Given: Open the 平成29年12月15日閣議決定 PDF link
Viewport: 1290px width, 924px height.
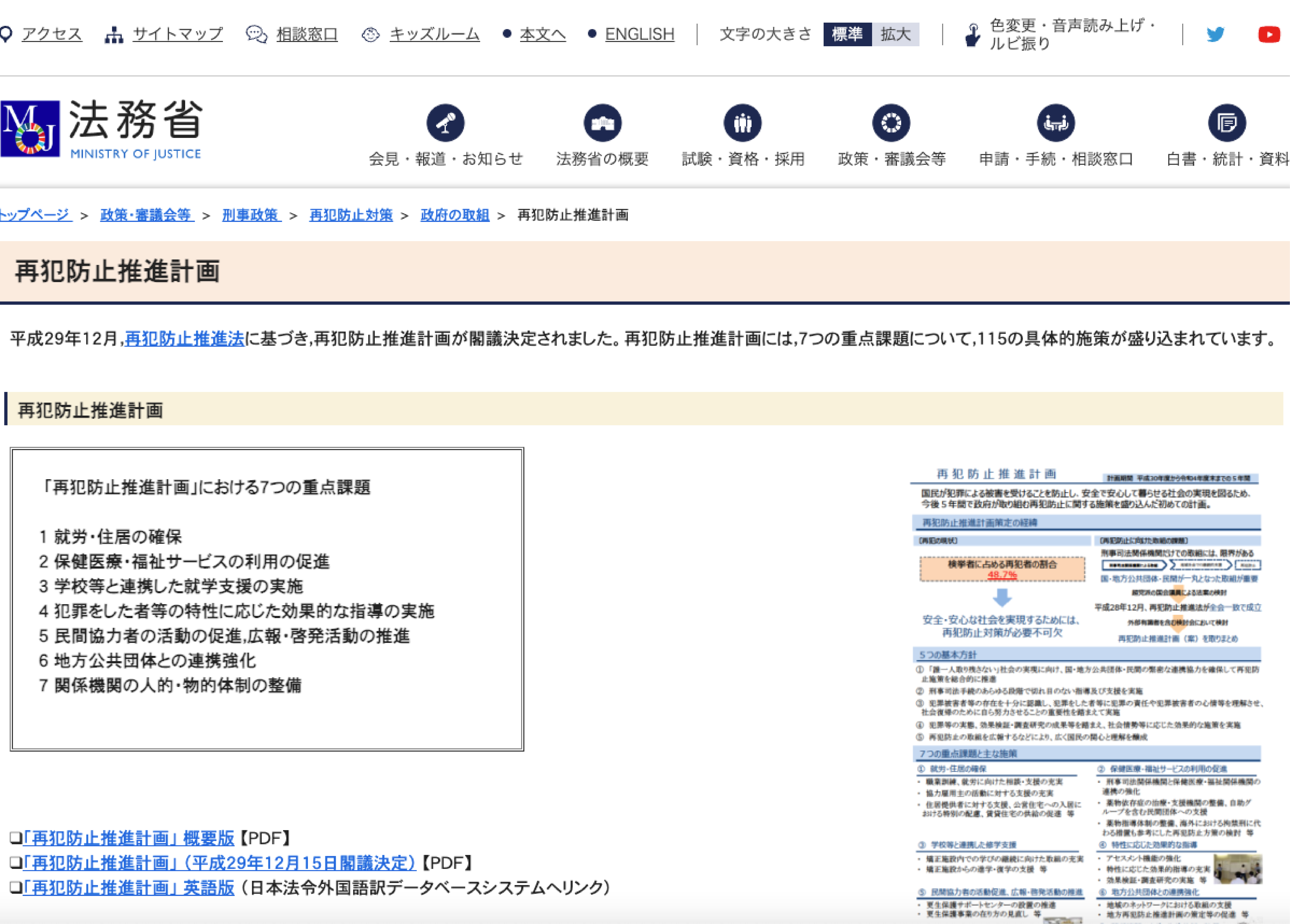Looking at the screenshot, I should (x=220, y=863).
